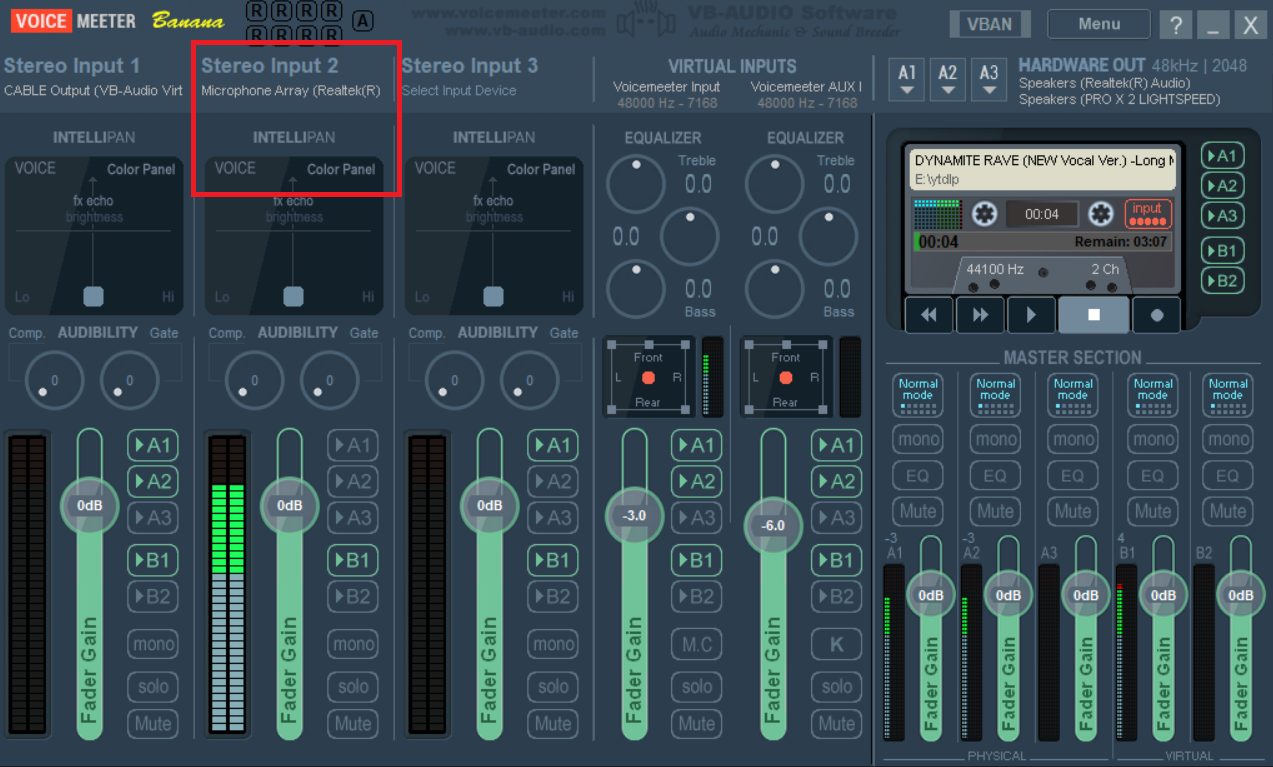Set the B1 master bus to mono
This screenshot has width=1273, height=767.
pyautogui.click(x=1152, y=439)
